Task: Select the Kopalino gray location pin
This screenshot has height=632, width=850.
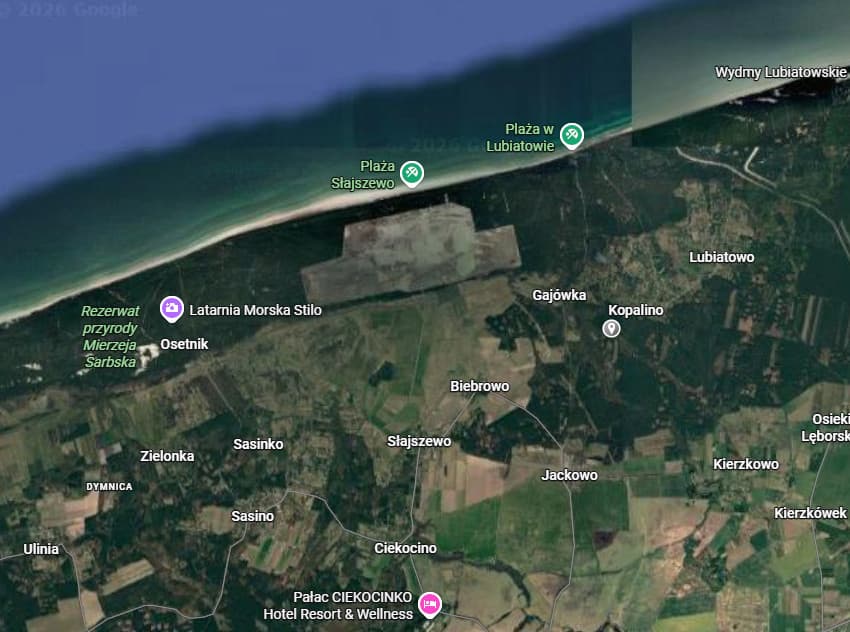Action: (611, 328)
